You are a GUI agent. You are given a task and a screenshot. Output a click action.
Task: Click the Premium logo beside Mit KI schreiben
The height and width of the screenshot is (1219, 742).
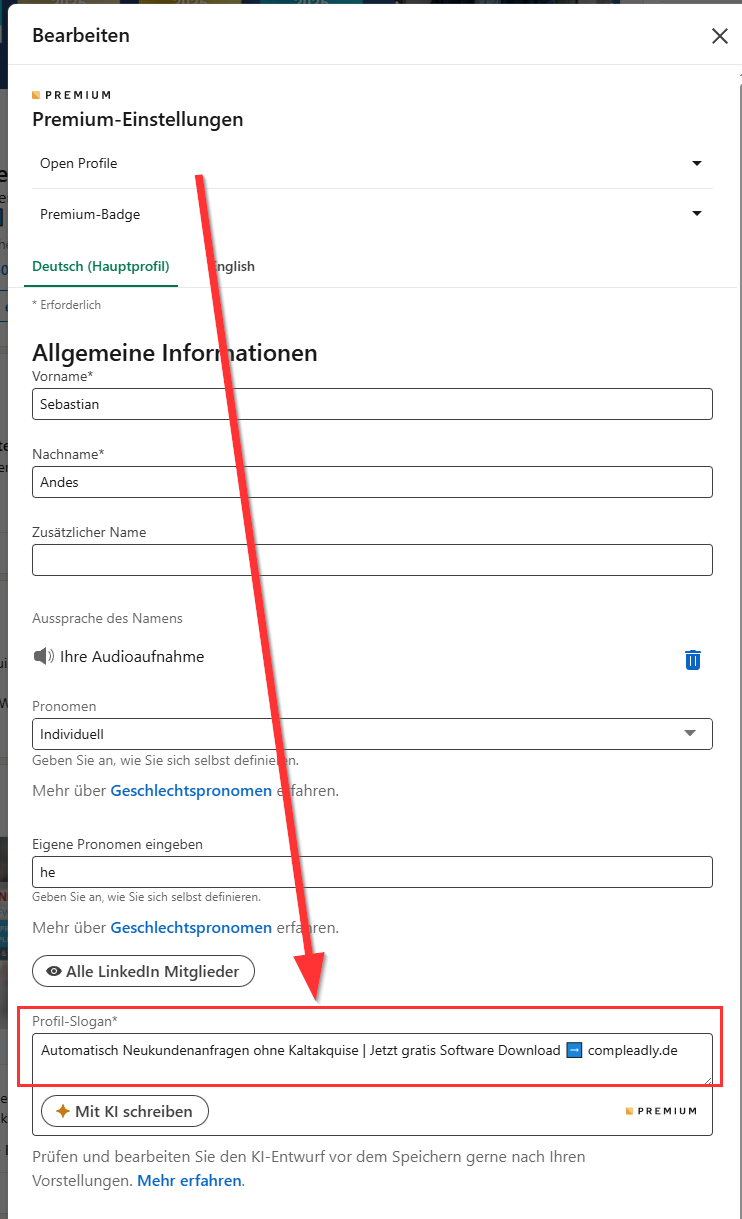661,1111
